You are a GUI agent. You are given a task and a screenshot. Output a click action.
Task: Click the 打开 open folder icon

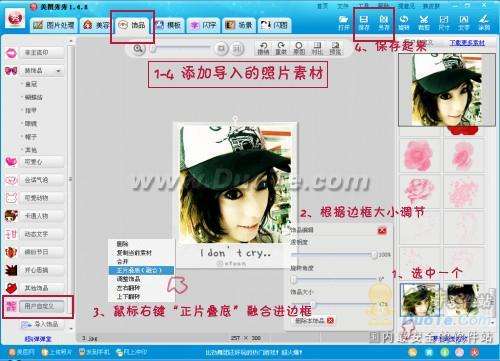(x=343, y=23)
